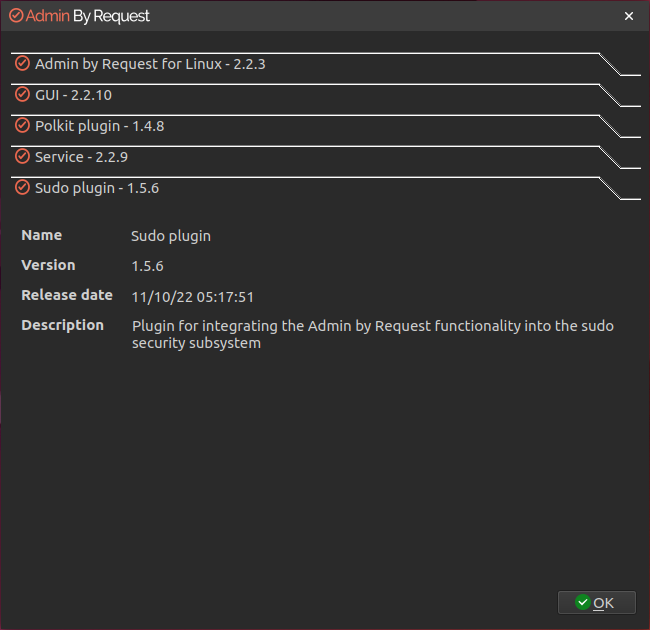Viewport: 650px width, 630px height.
Task: Open the Polkit plugin - 1.4.8 entry
Action: tap(325, 126)
